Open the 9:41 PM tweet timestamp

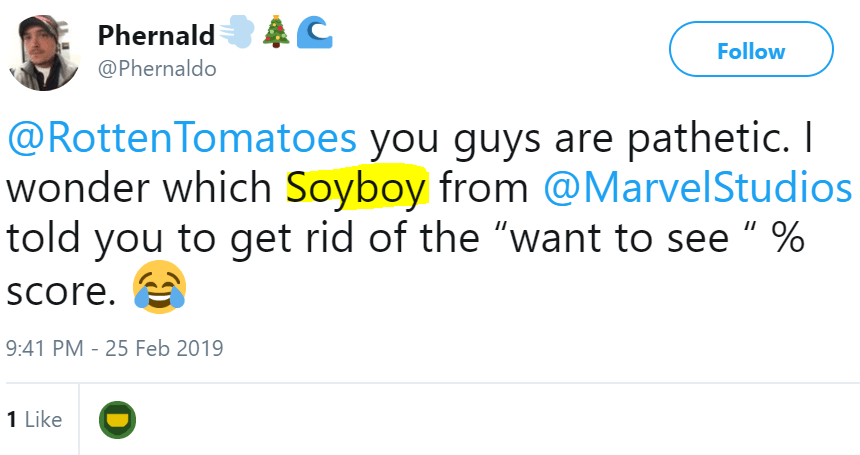[x=42, y=349]
